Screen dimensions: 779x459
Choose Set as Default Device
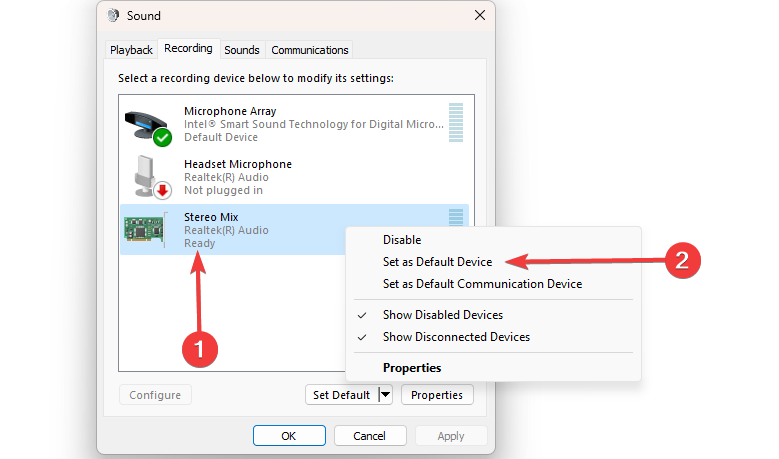pyautogui.click(x=437, y=262)
